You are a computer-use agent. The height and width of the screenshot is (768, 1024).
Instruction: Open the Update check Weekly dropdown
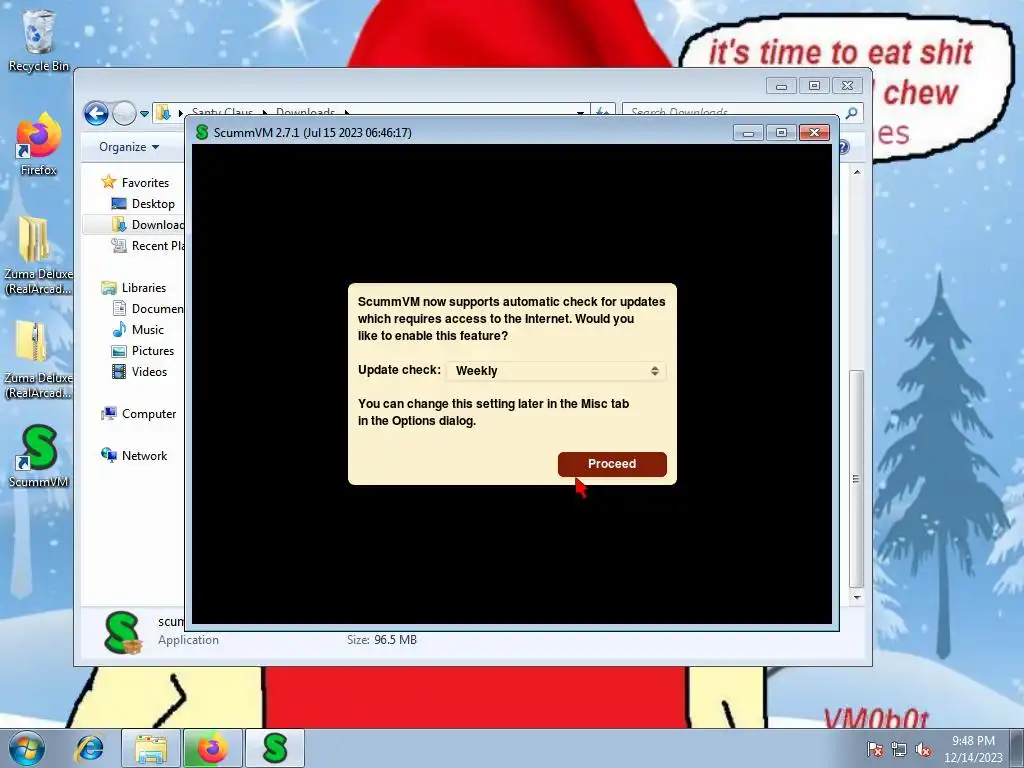(x=556, y=371)
